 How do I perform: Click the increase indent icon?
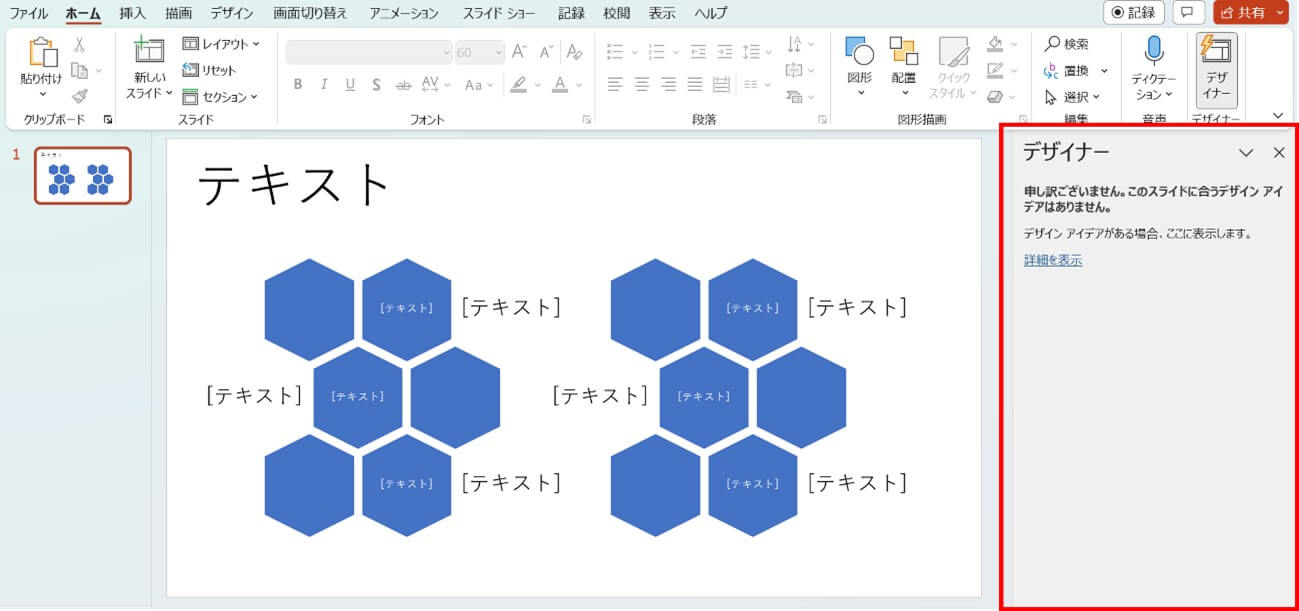724,52
